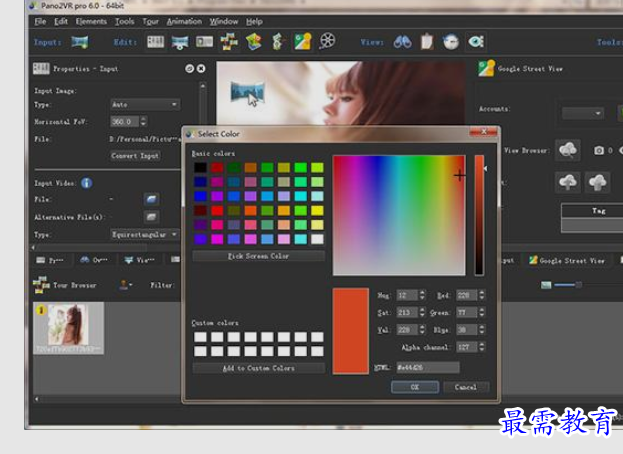Click the Horizontal FoV stepper arrows
The image size is (623, 454).
pyautogui.click(x=144, y=122)
